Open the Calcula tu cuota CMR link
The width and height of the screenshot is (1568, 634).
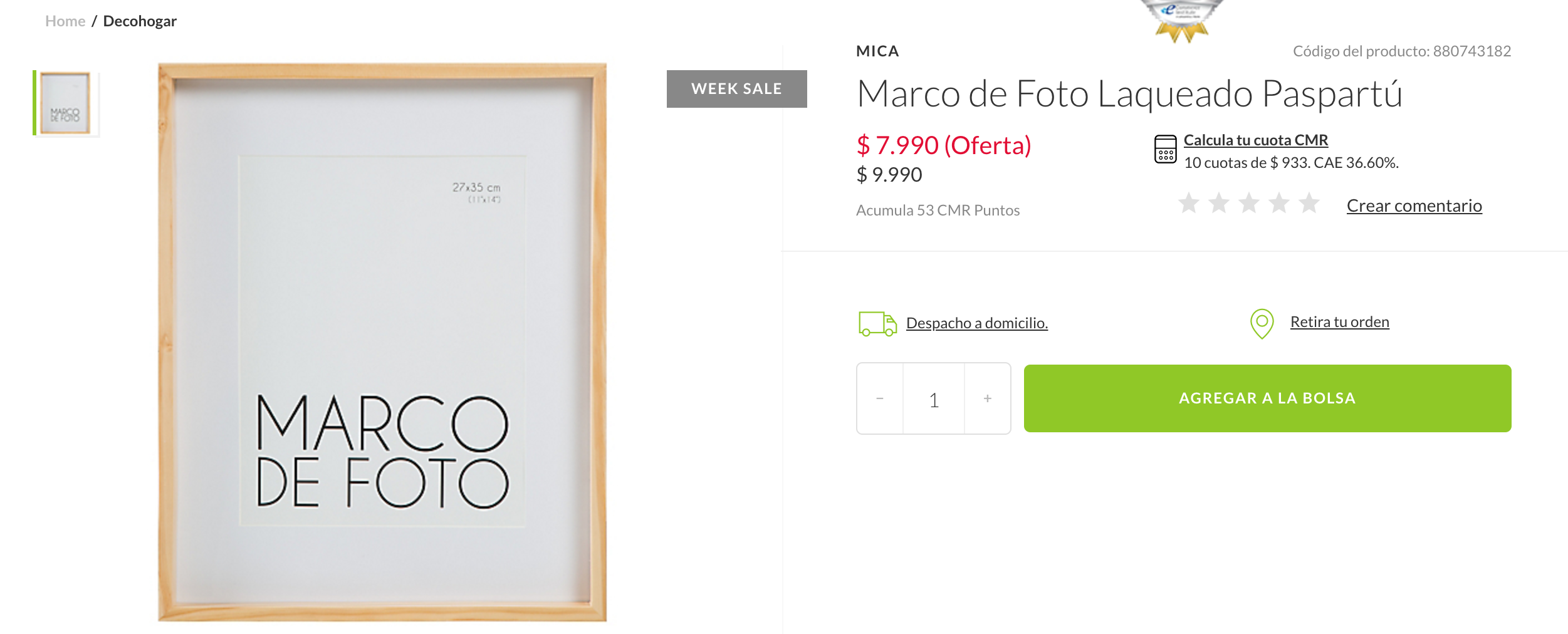click(1256, 140)
